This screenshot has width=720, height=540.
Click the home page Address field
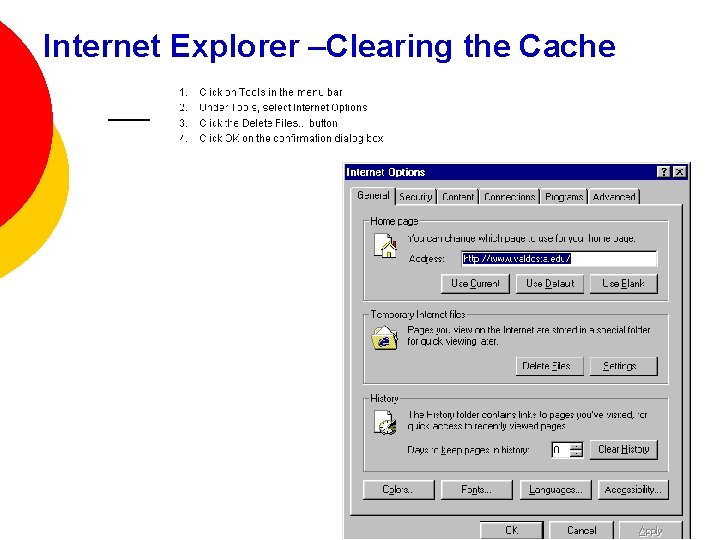coord(559,259)
